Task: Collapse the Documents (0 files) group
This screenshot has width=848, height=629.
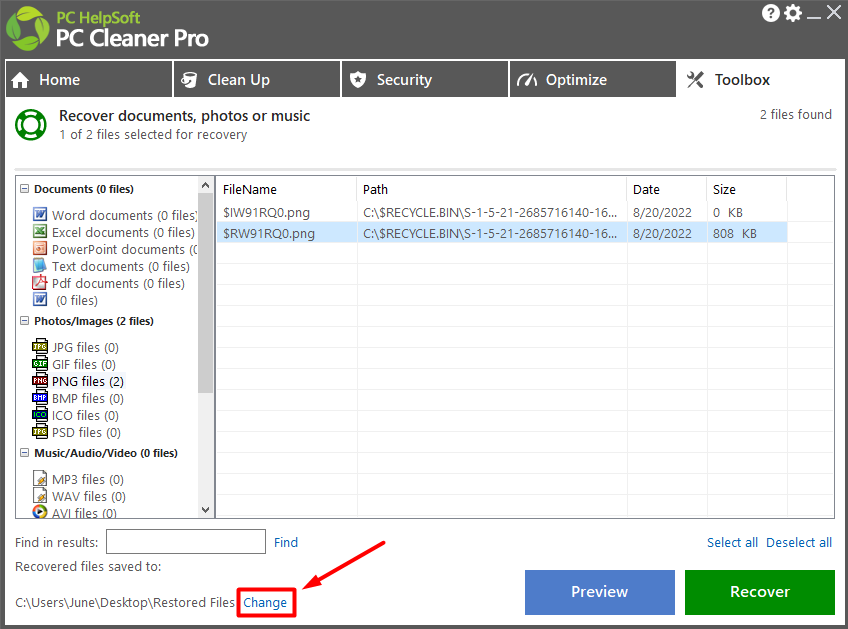Action: (x=24, y=189)
